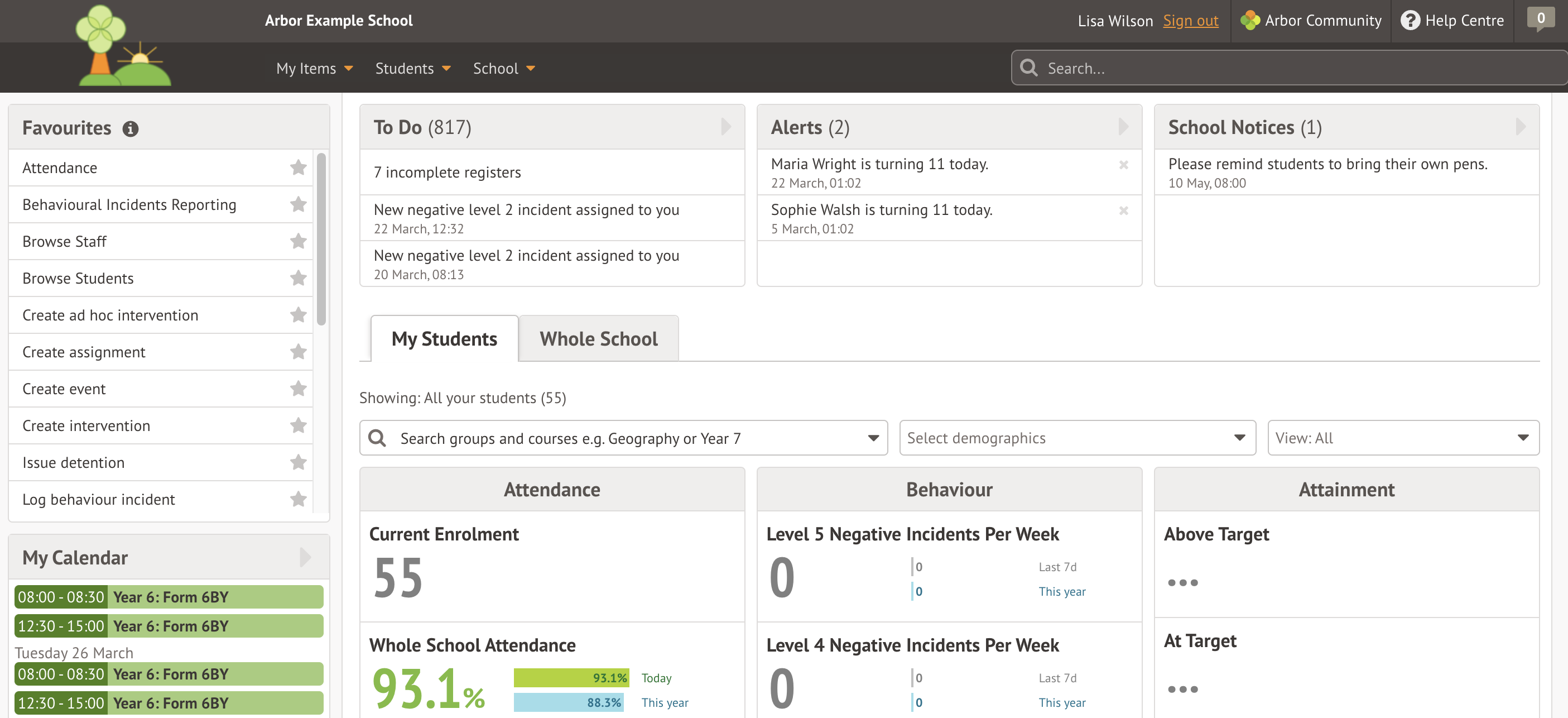Click the star next to Issue detention
Image resolution: width=1568 pixels, height=718 pixels.
tap(299, 462)
